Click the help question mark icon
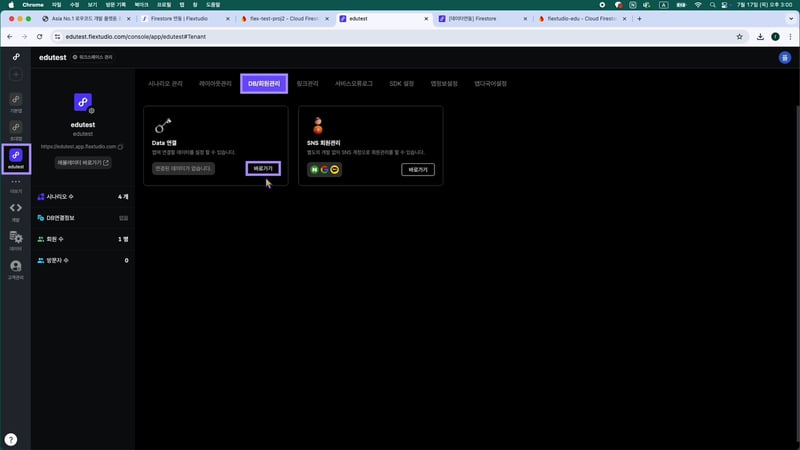 pos(11,439)
